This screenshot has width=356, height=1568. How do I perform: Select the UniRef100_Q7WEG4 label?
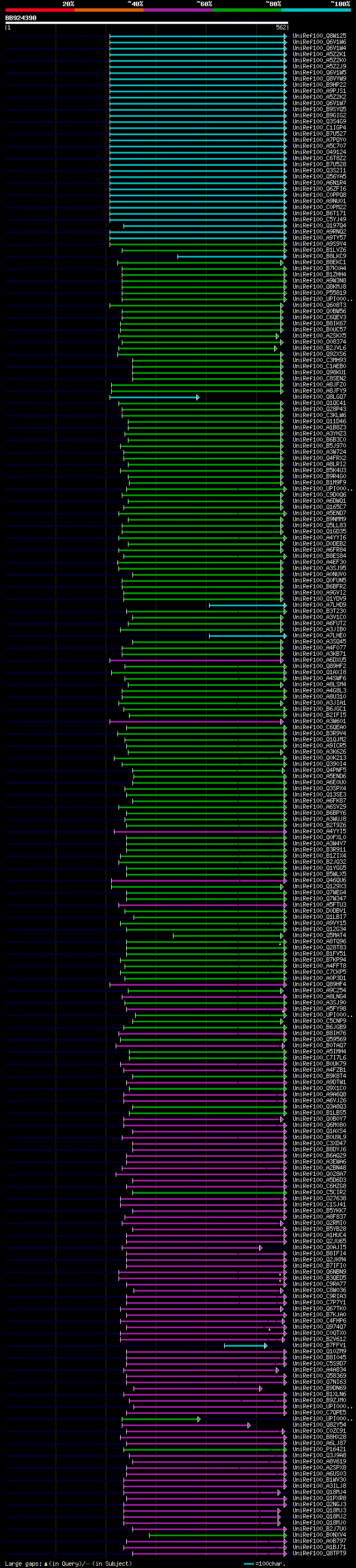click(x=319, y=892)
